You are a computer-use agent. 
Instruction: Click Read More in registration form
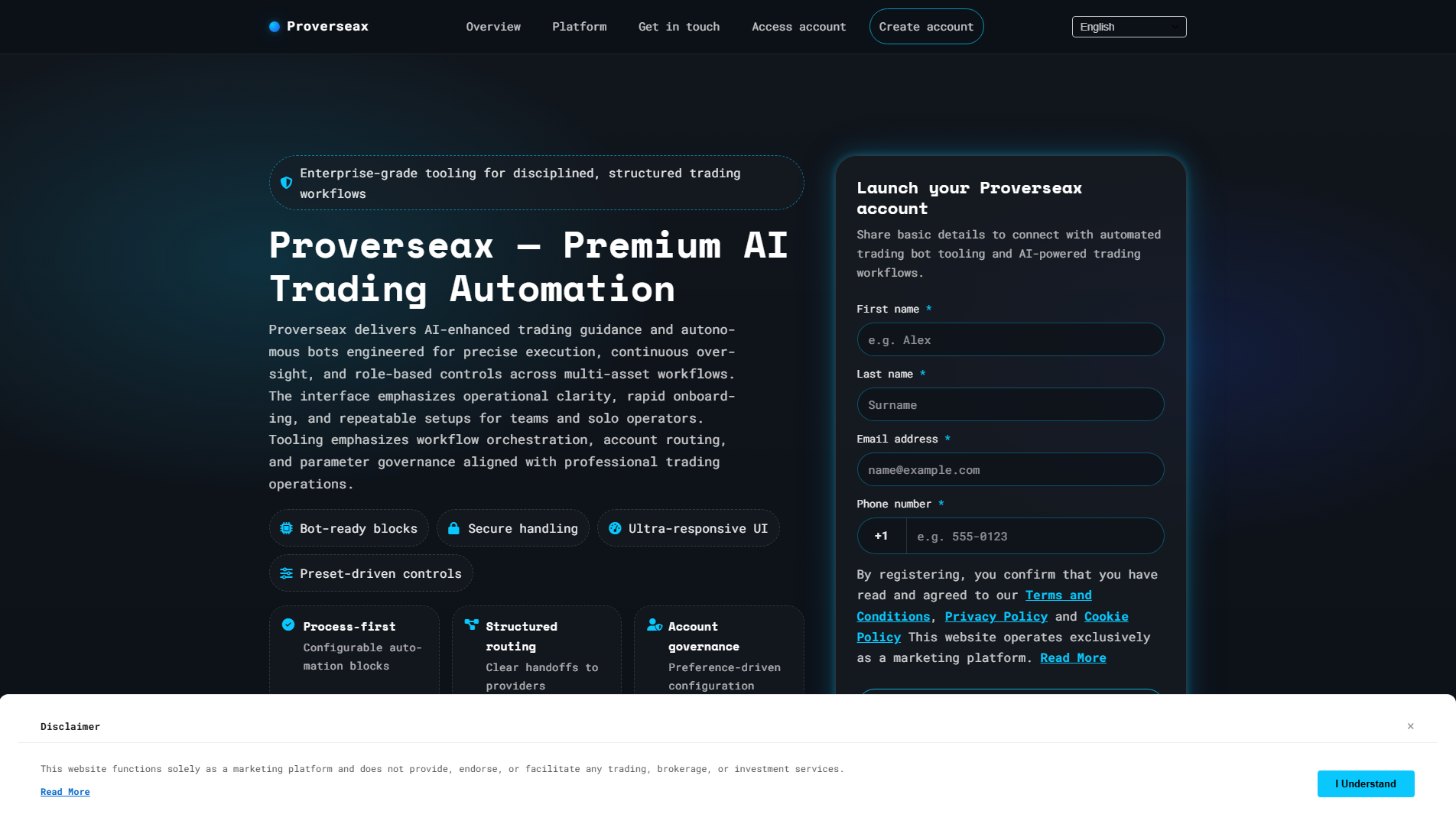(x=1073, y=658)
